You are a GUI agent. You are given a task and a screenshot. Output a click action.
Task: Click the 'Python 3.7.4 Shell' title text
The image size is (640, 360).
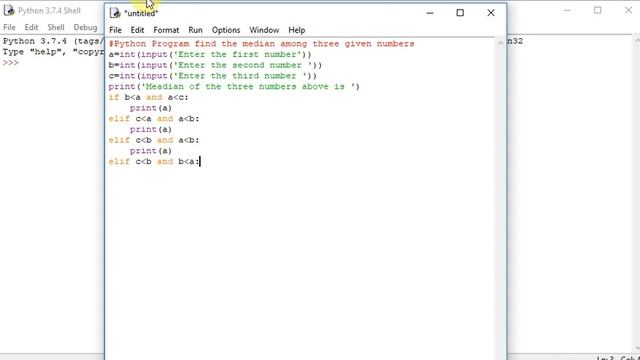pos(49,11)
